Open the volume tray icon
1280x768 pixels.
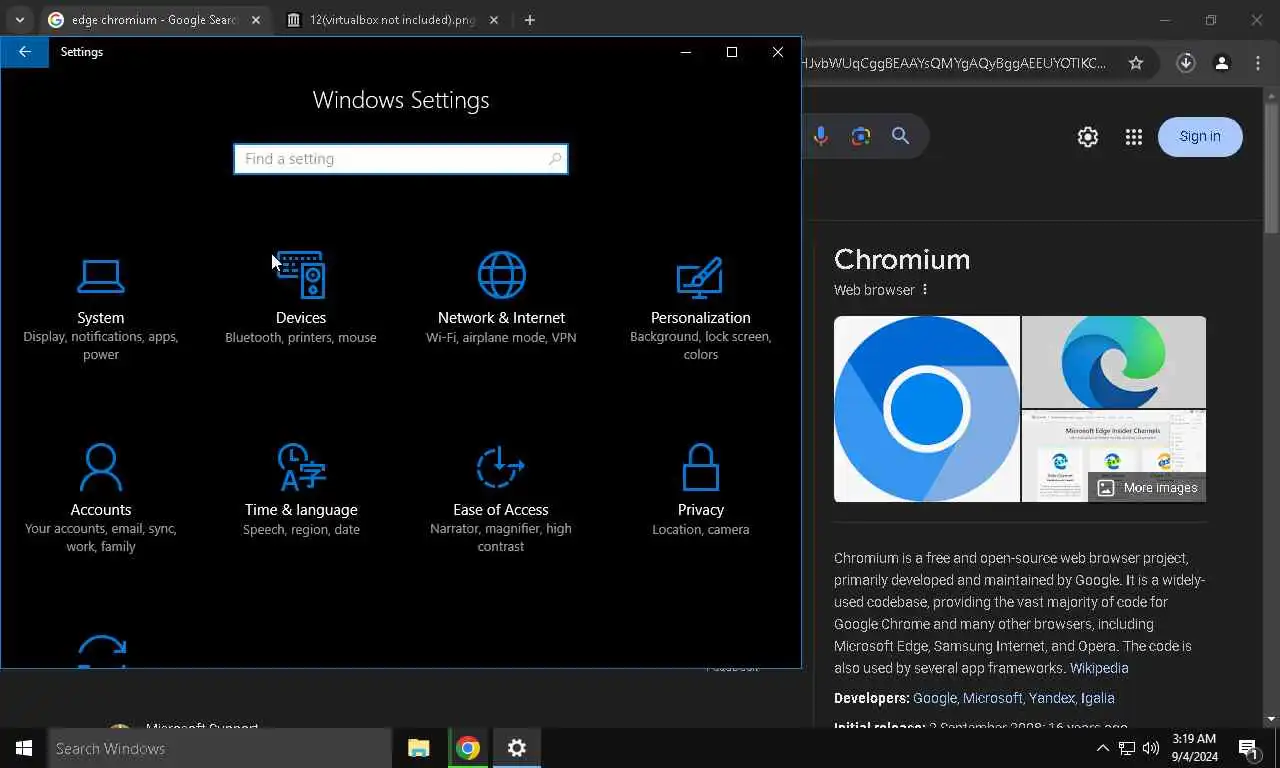[1151, 748]
